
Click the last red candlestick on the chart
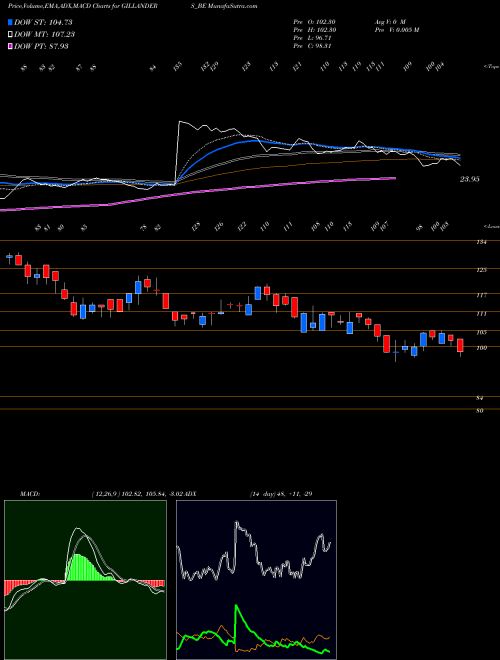(x=460, y=346)
